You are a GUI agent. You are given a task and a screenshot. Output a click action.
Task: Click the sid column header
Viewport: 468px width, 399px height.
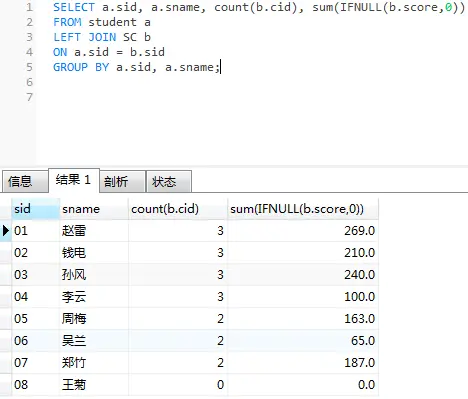pos(36,209)
